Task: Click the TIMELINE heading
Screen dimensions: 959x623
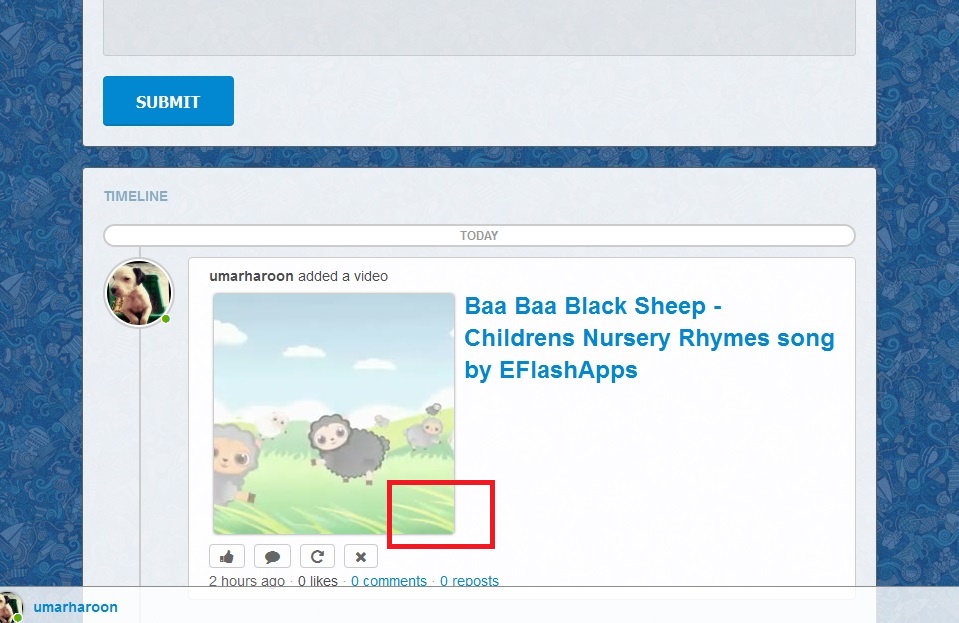Action: 136,196
